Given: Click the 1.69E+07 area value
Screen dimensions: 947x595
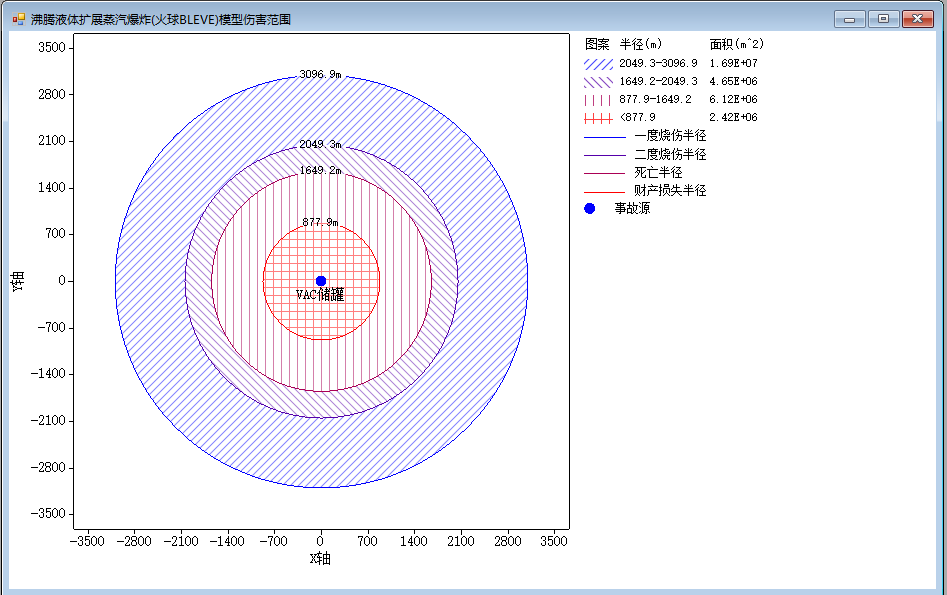Looking at the screenshot, I should coord(733,63).
